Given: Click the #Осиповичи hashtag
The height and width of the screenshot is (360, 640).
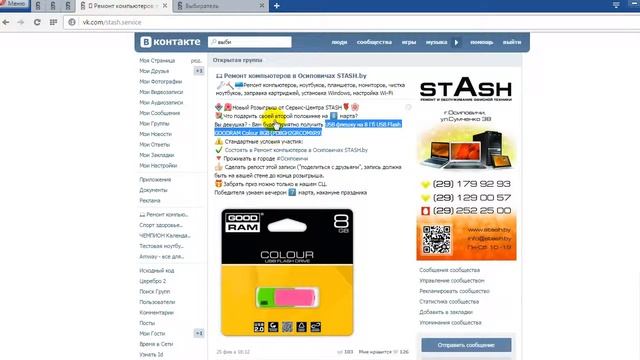Looking at the screenshot, I should click(292, 159).
